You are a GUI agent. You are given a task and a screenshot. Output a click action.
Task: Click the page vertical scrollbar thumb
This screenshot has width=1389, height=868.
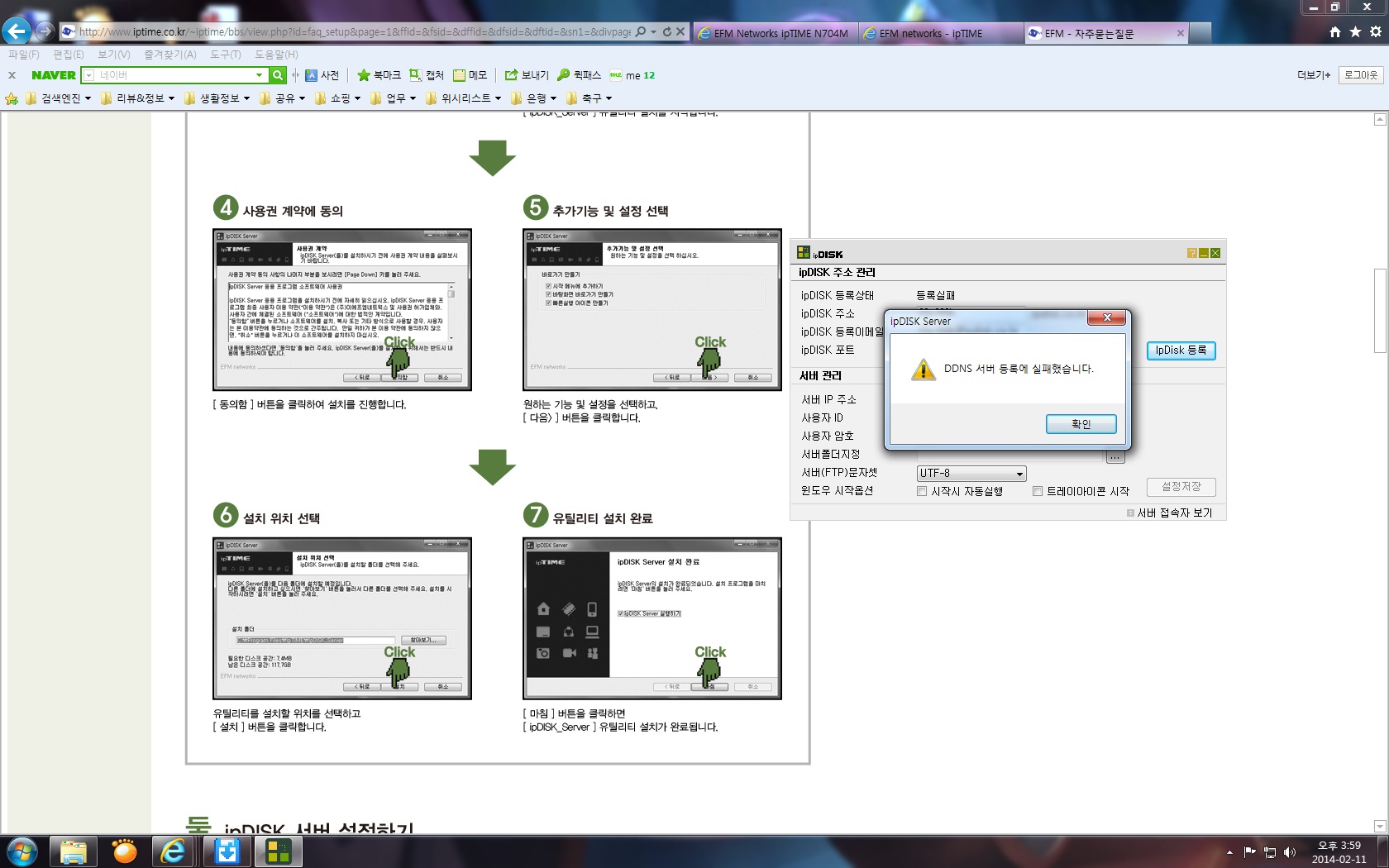pos(1380,311)
